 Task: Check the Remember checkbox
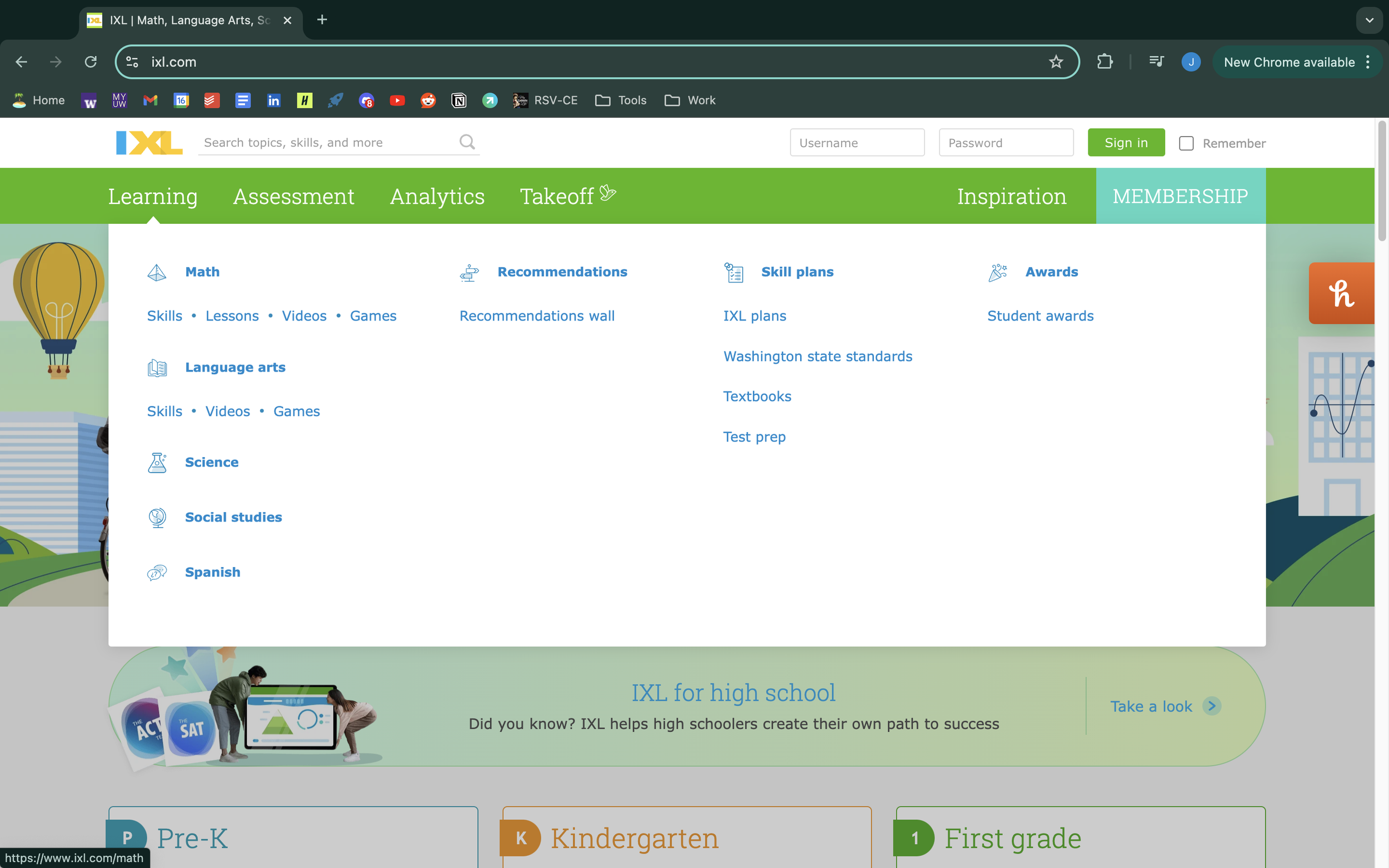pyautogui.click(x=1186, y=143)
